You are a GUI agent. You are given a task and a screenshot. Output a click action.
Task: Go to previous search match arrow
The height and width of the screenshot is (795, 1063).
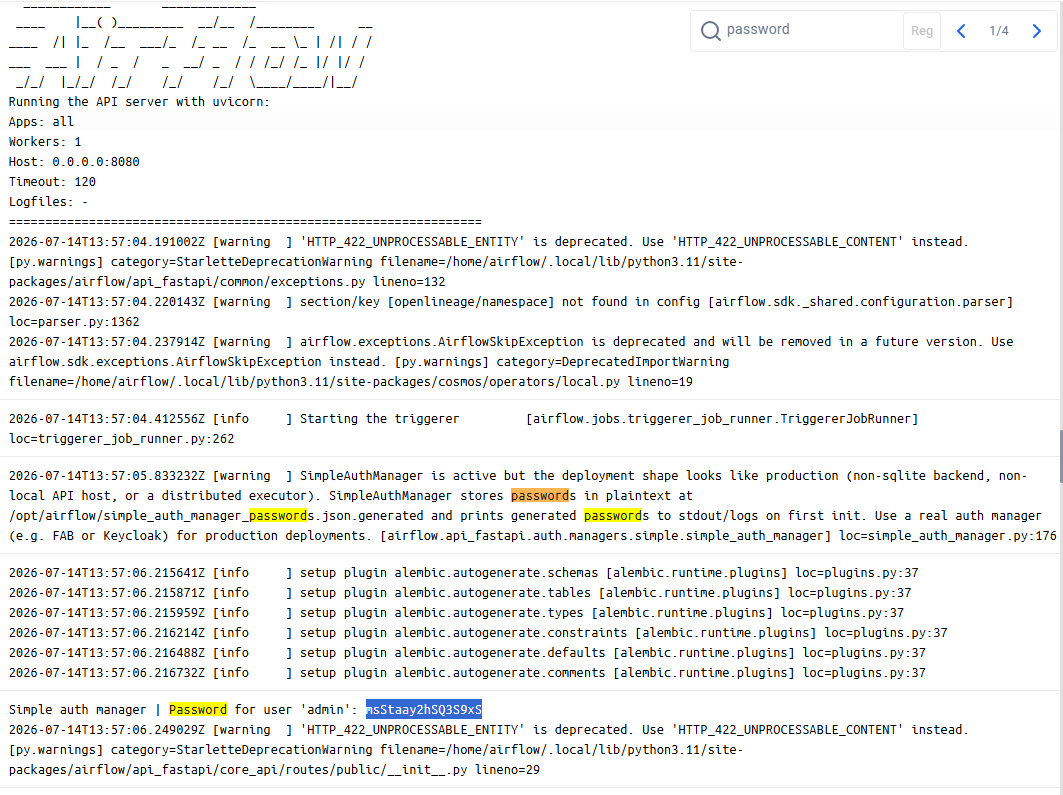pyautogui.click(x=961, y=30)
